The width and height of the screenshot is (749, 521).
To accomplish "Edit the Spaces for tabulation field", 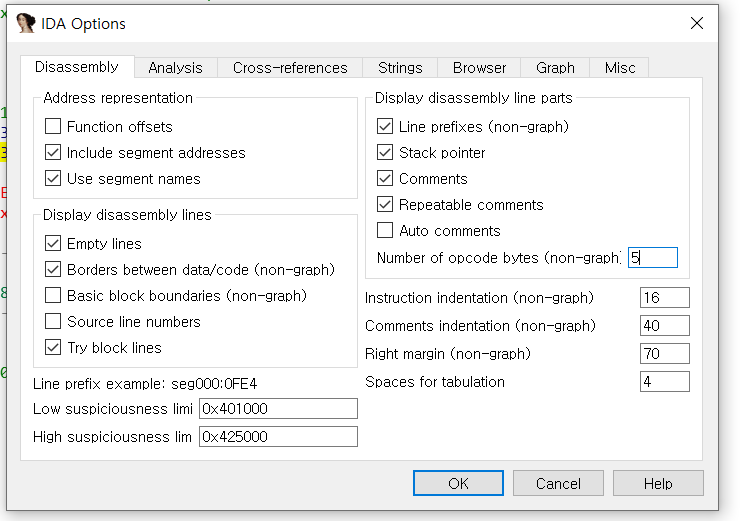I will (x=664, y=382).
